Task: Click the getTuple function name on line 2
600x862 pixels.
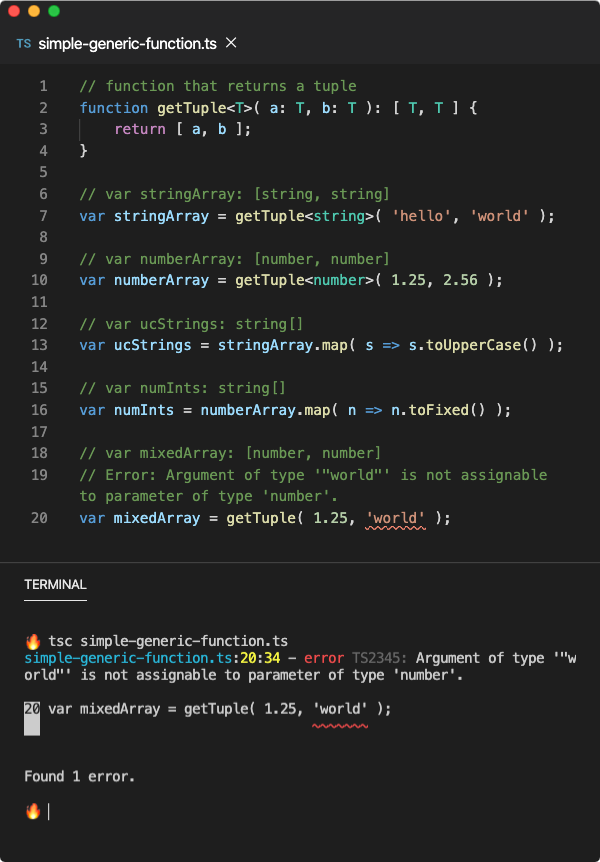Action: click(x=192, y=108)
